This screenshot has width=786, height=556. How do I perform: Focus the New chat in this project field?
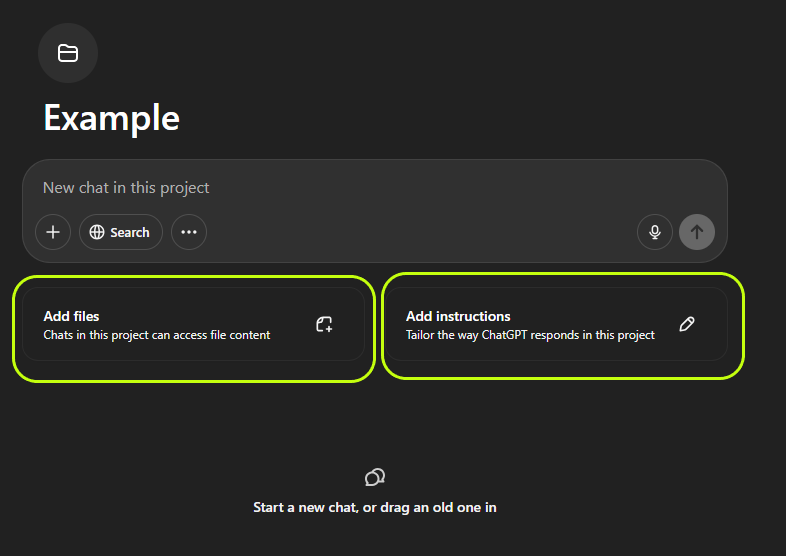(x=375, y=188)
